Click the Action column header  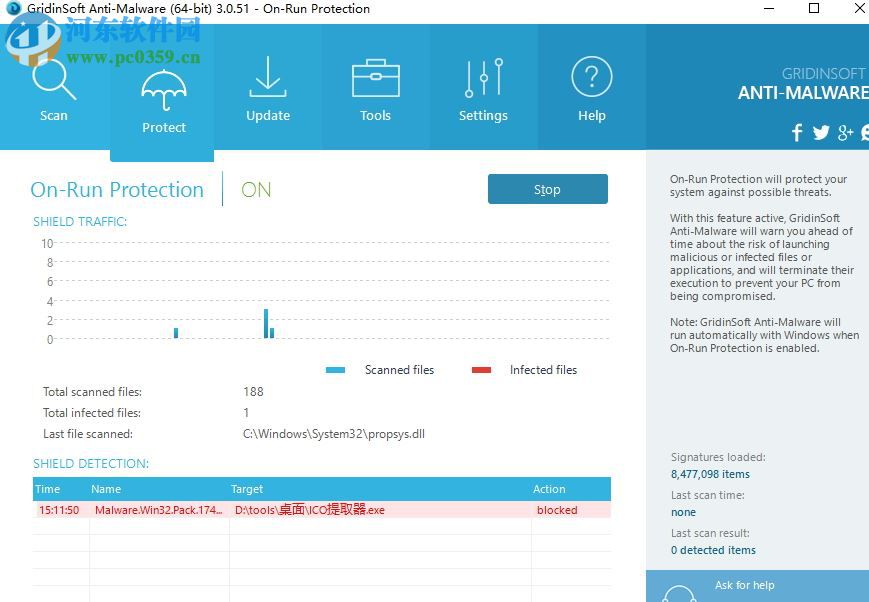[549, 489]
